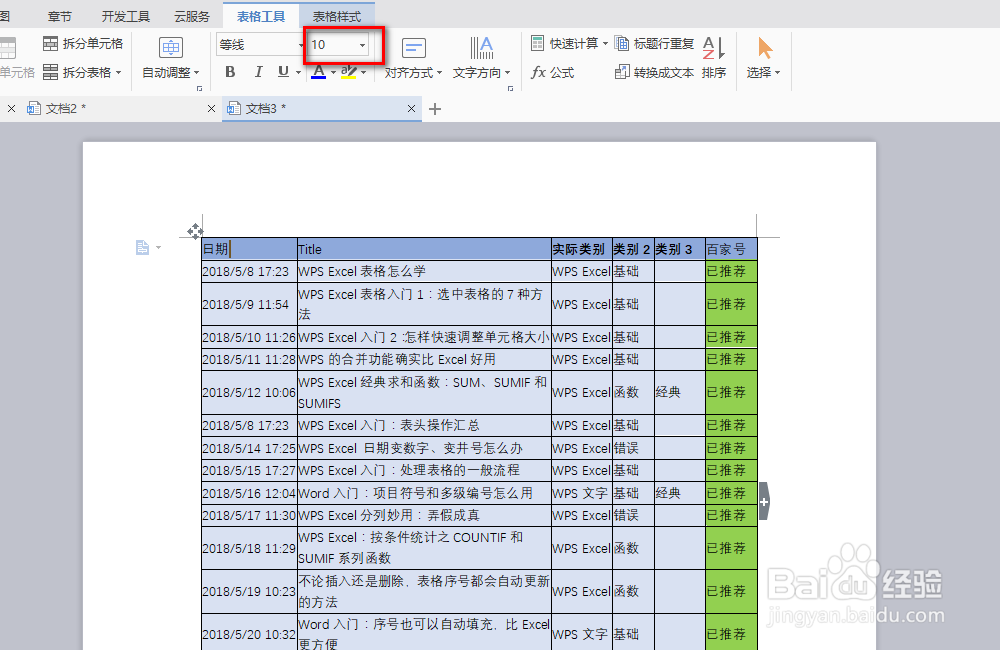Viewport: 1000px width, 650px height.
Task: Click the 类别 3 header cell
Action: tap(680, 249)
